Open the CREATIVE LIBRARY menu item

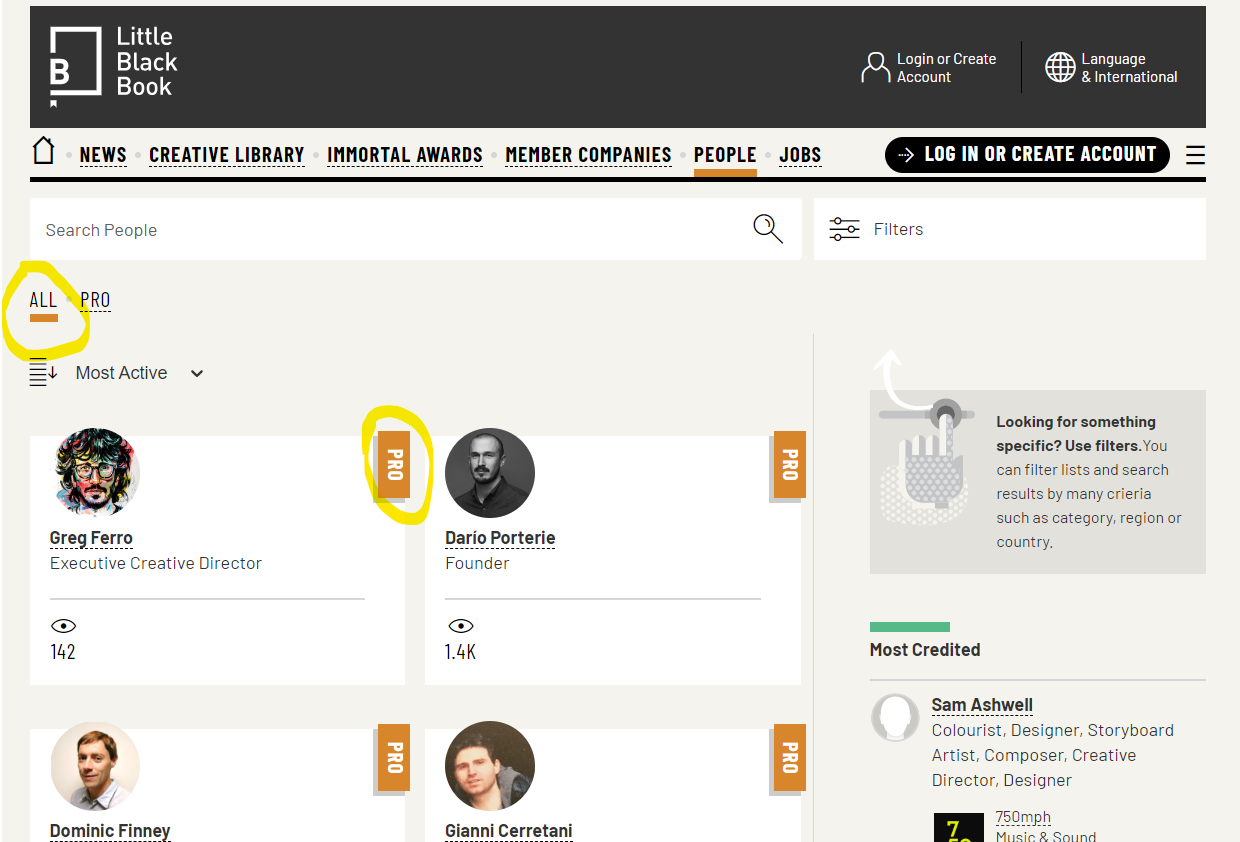[x=227, y=155]
